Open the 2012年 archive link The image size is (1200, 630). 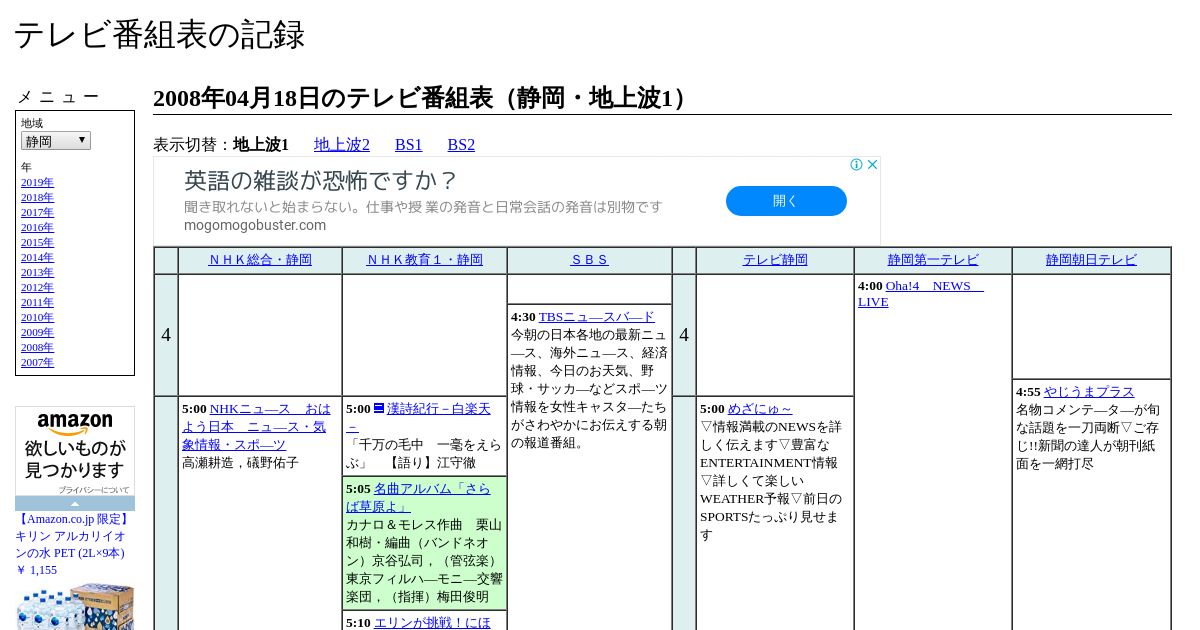[37, 288]
